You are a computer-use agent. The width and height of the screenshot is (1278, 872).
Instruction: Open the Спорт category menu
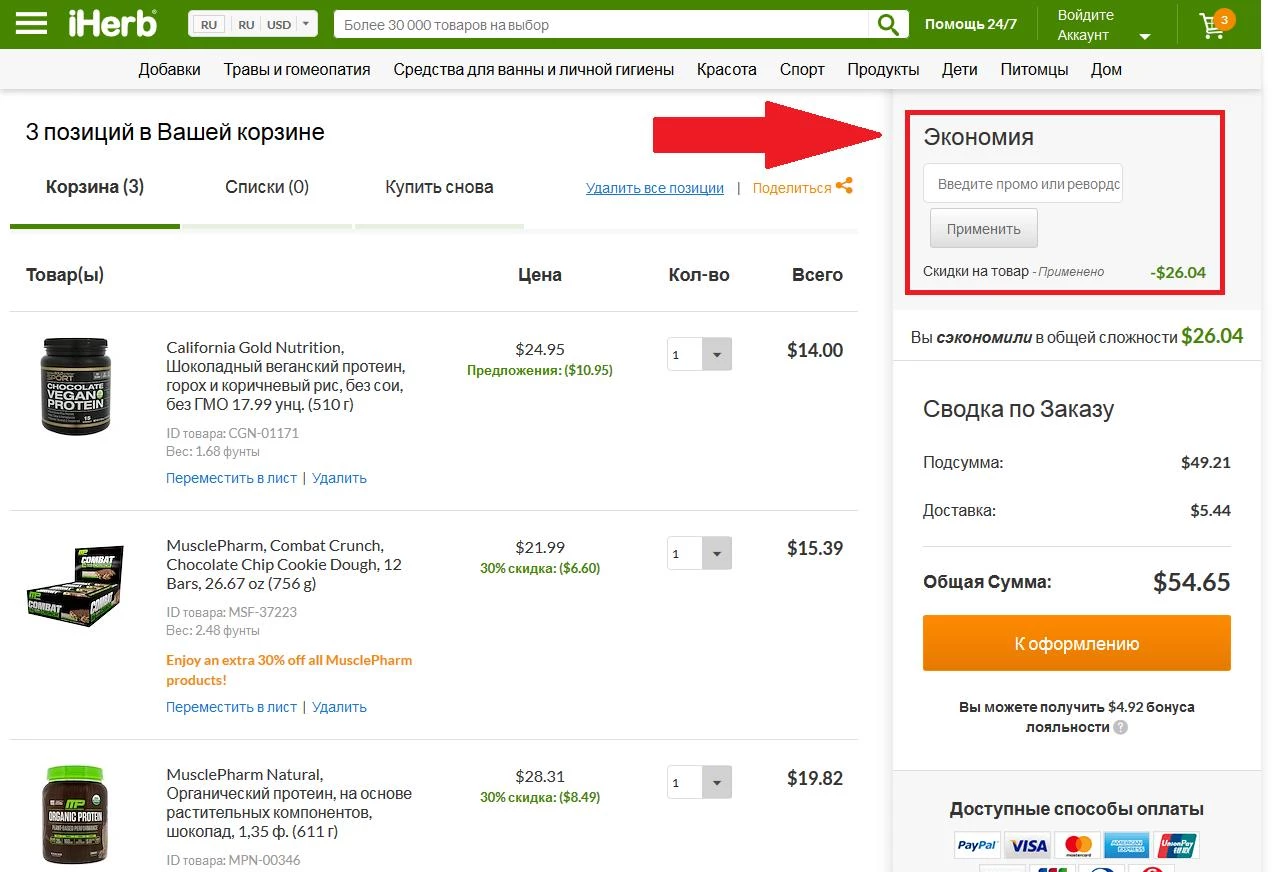point(802,69)
